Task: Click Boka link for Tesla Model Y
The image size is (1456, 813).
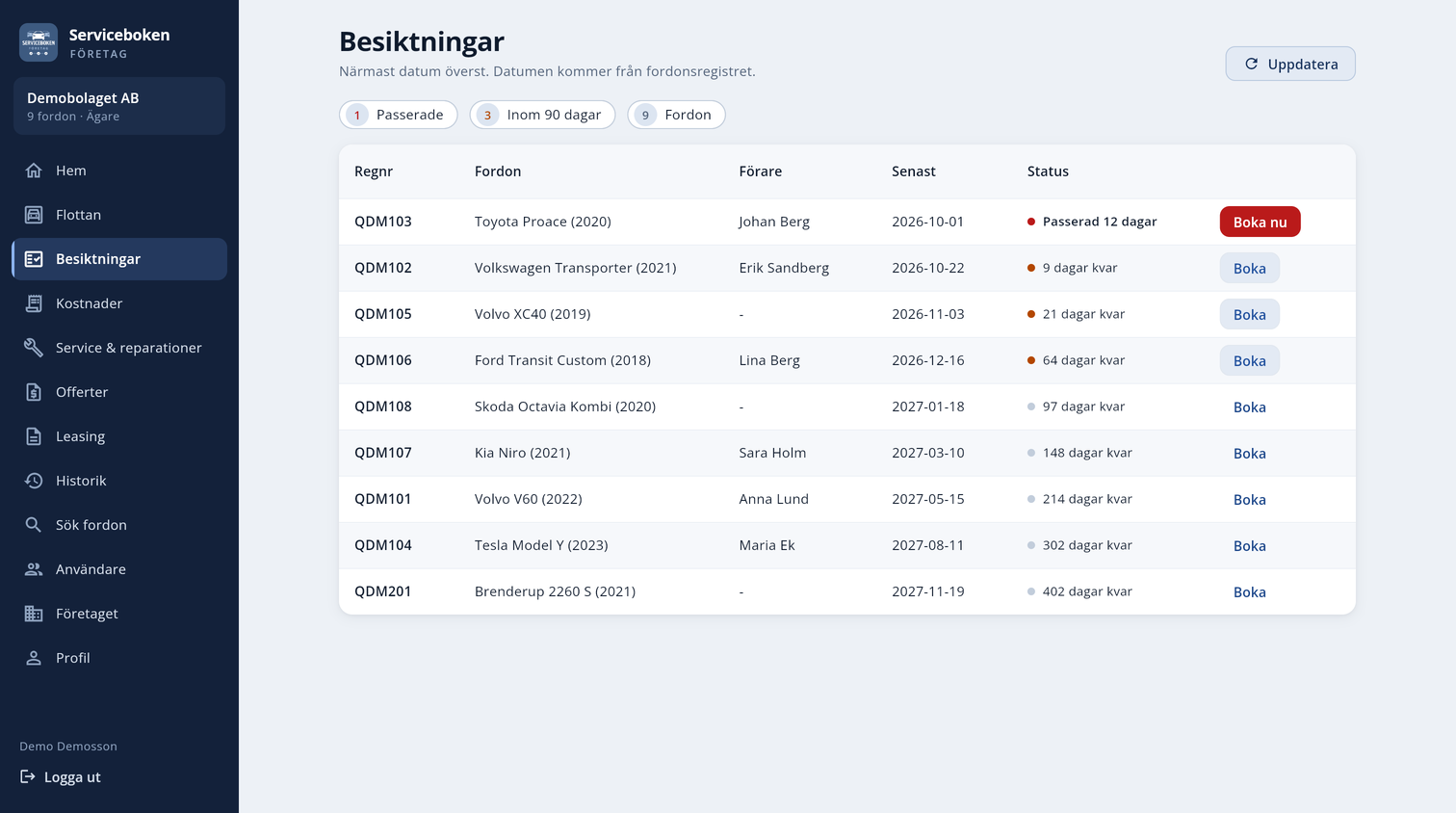Action: coord(1249,545)
